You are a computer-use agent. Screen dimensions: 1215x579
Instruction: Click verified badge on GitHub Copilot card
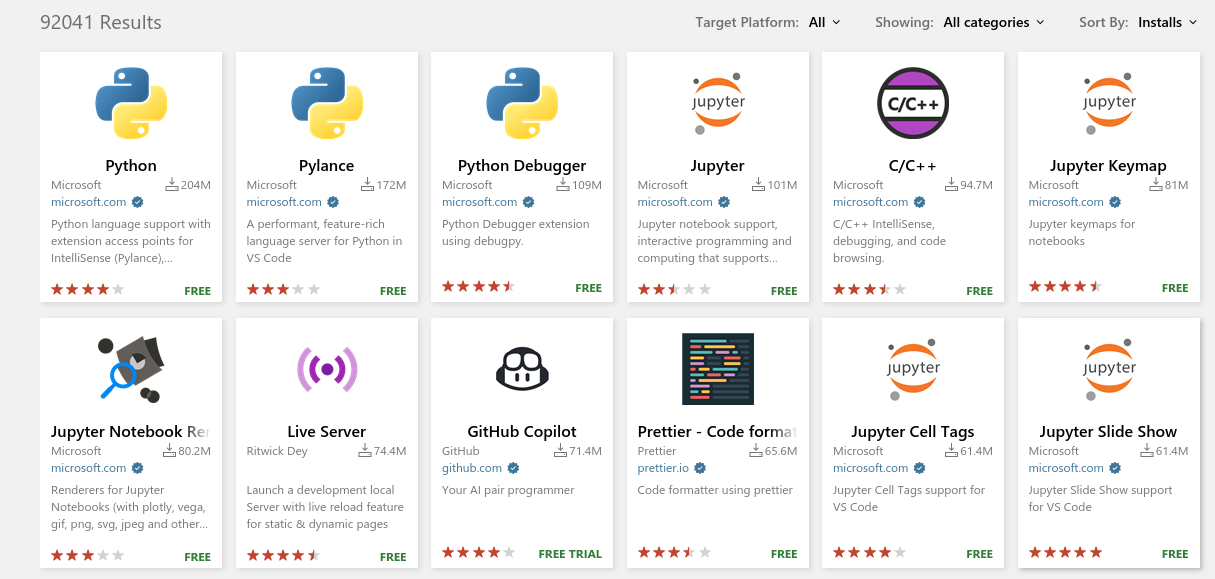[x=513, y=468]
